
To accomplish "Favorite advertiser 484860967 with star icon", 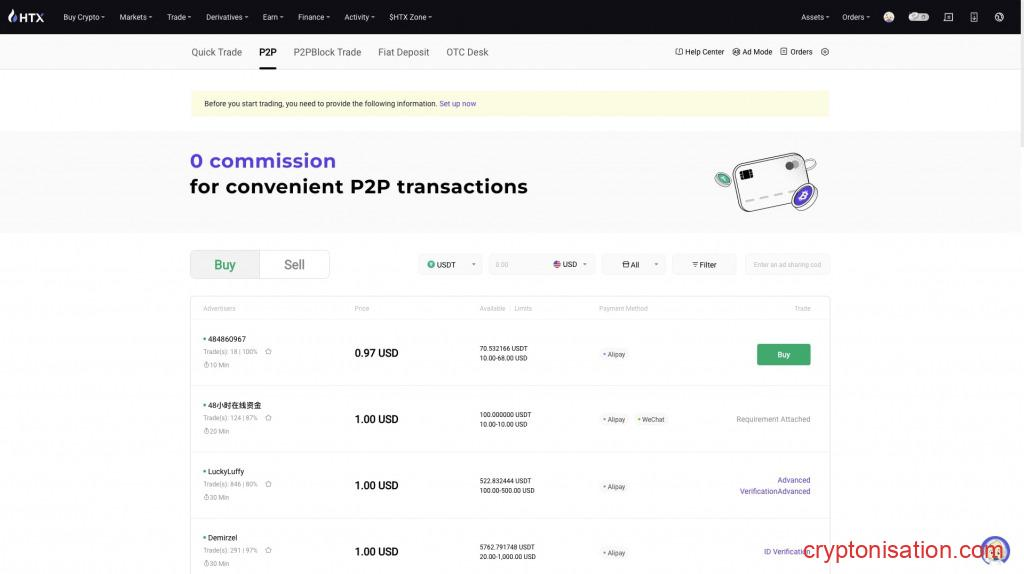I will pyautogui.click(x=268, y=352).
